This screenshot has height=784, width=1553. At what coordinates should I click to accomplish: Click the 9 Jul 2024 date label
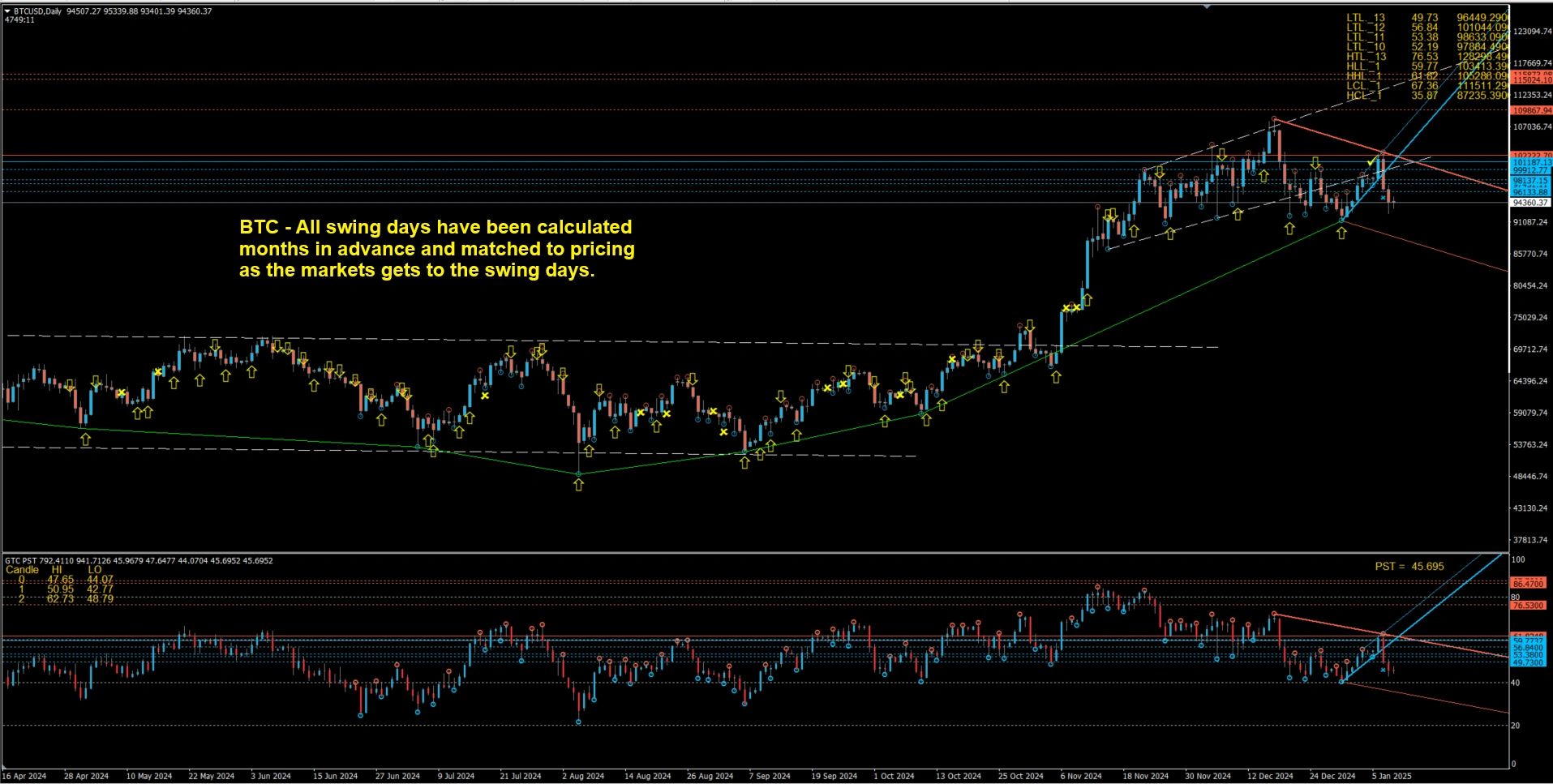(x=456, y=776)
